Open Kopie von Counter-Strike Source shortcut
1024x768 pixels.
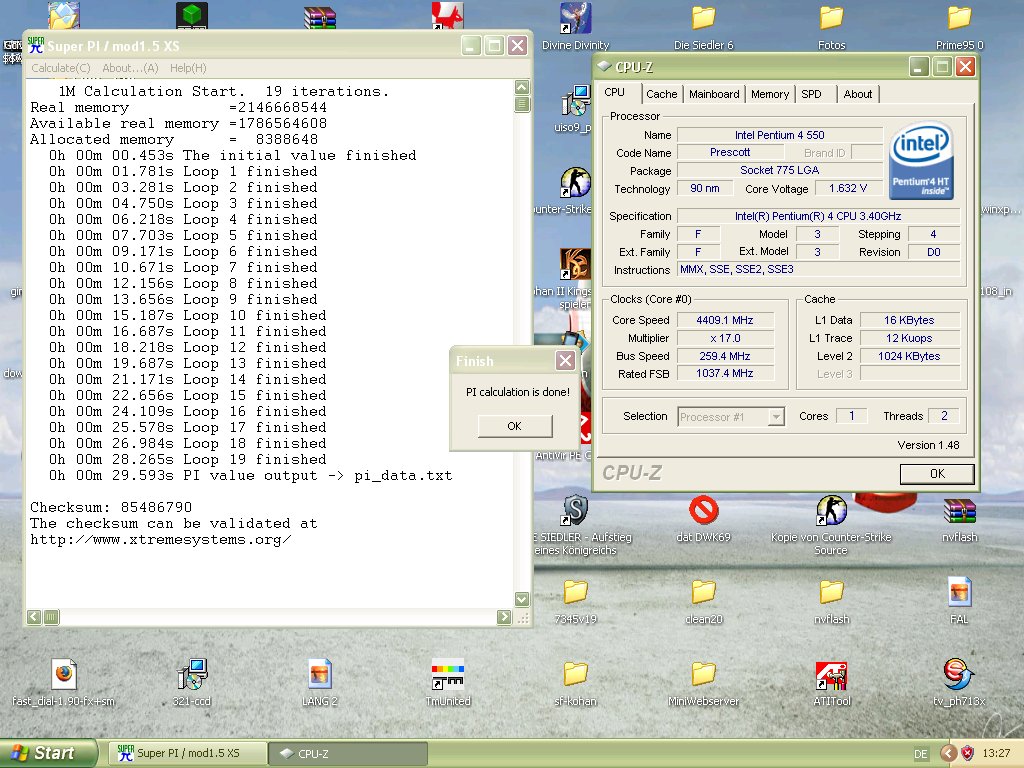831,510
